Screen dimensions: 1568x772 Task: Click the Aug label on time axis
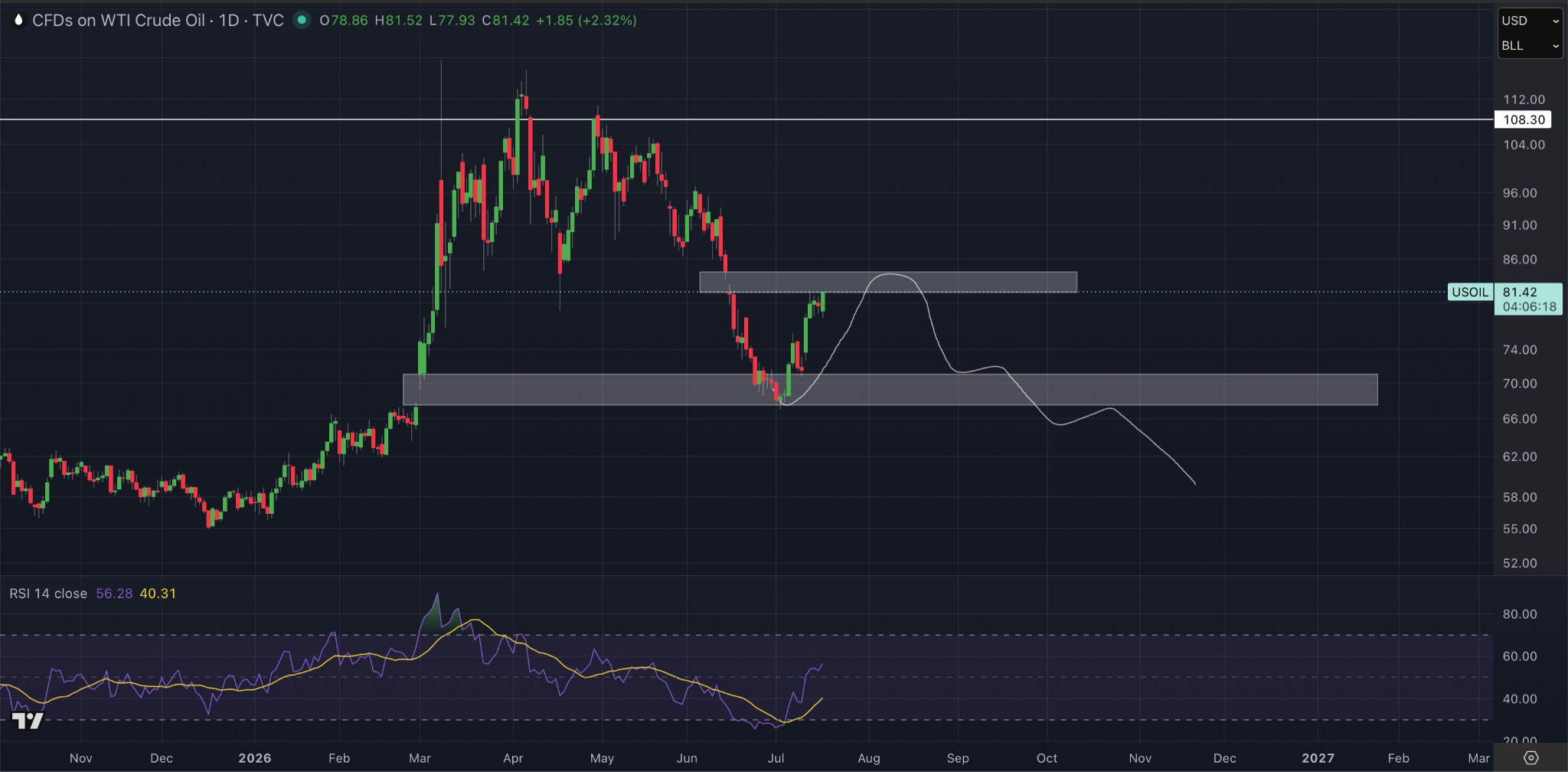coord(869,758)
